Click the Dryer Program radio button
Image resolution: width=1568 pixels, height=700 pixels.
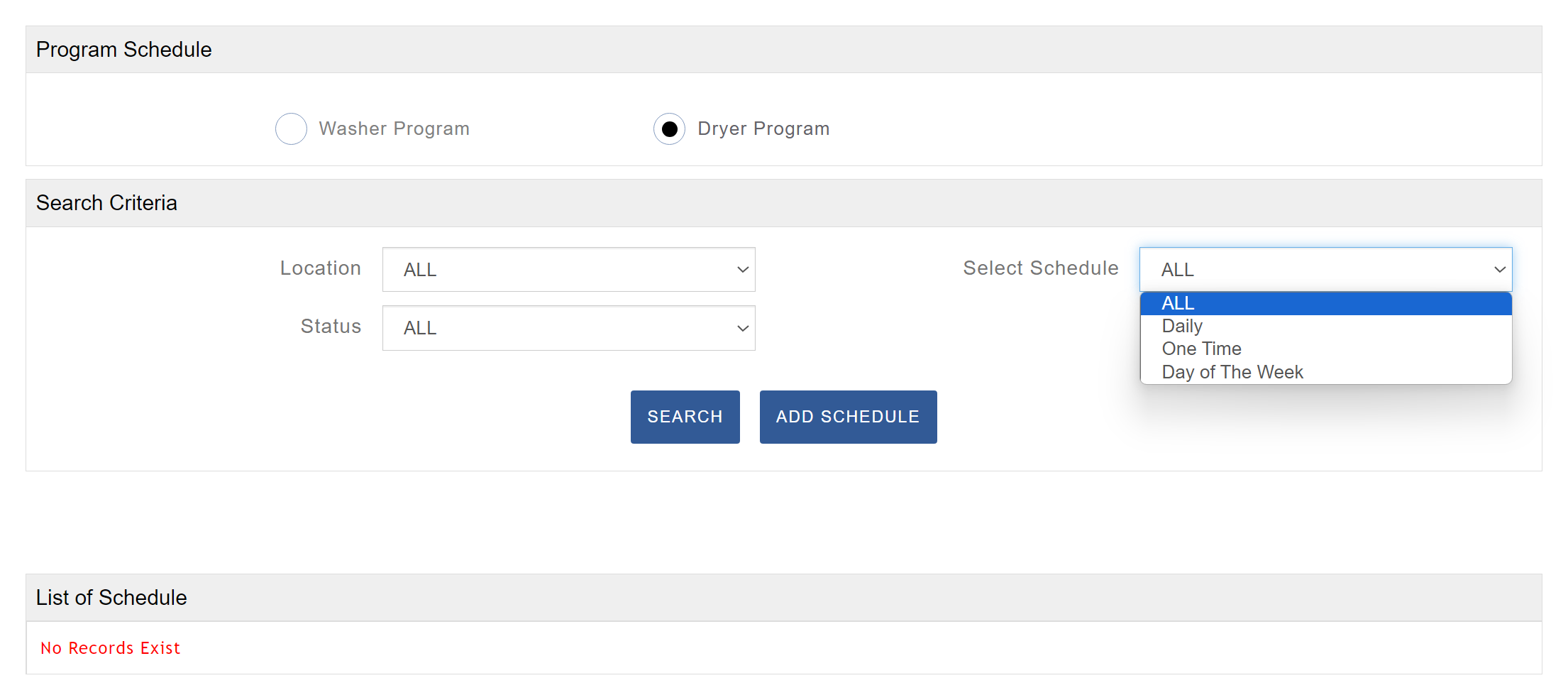[x=669, y=129]
